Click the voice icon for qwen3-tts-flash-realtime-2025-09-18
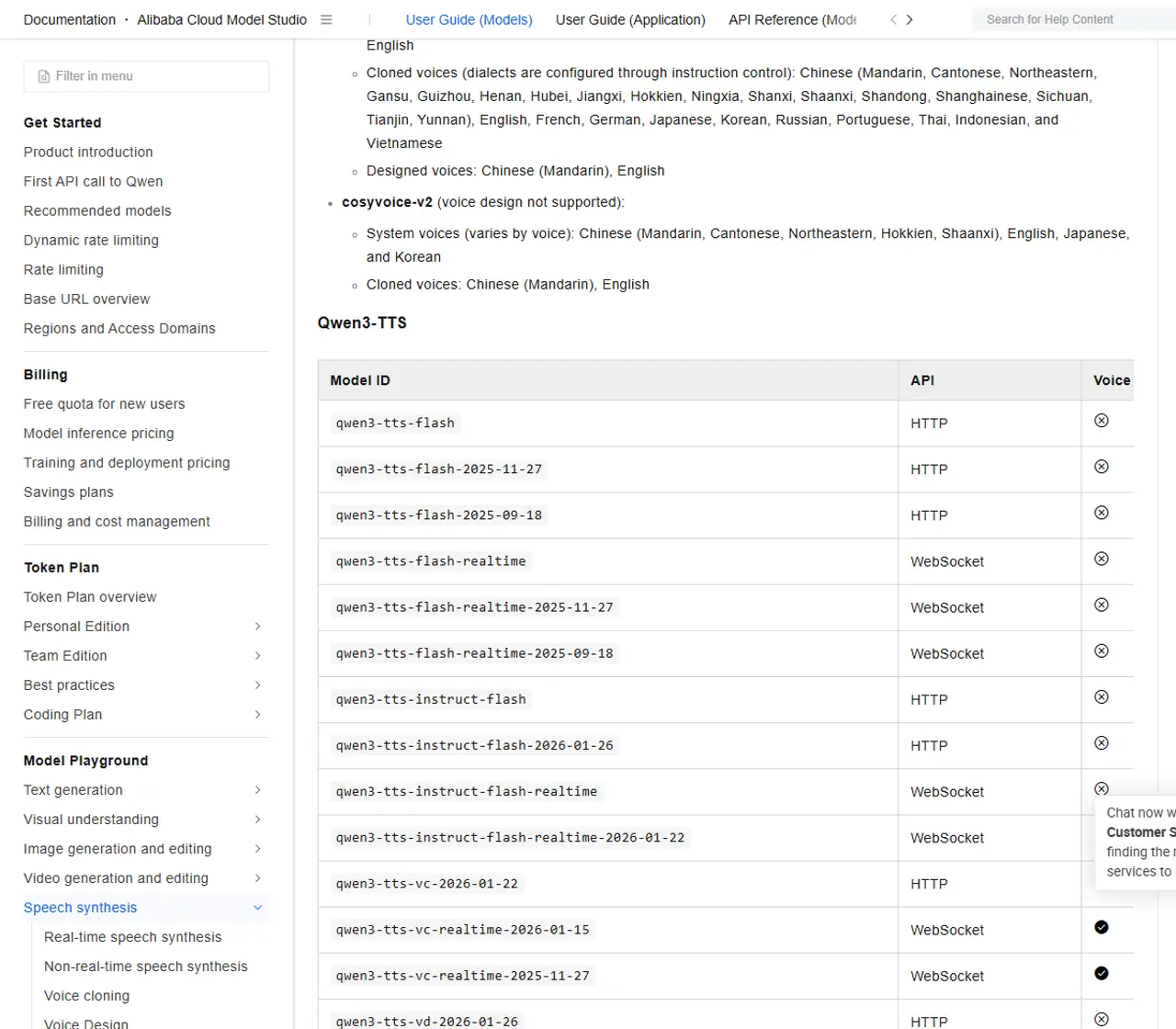The height and width of the screenshot is (1029, 1176). pos(1102,651)
